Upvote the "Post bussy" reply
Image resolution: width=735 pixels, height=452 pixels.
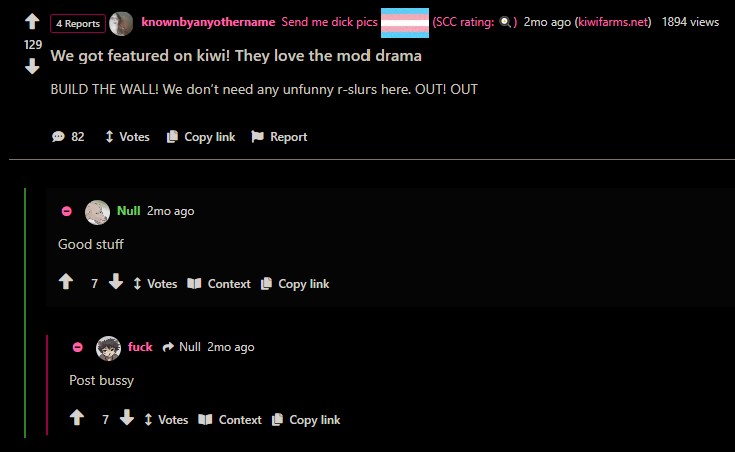coord(77,417)
